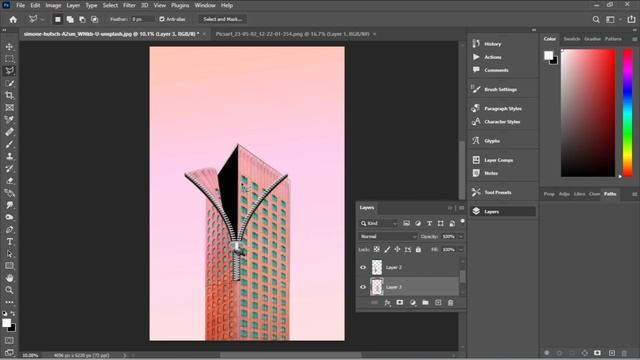Open the Search magnifier in options bar
This screenshot has height=360, width=640.
coord(596,19)
